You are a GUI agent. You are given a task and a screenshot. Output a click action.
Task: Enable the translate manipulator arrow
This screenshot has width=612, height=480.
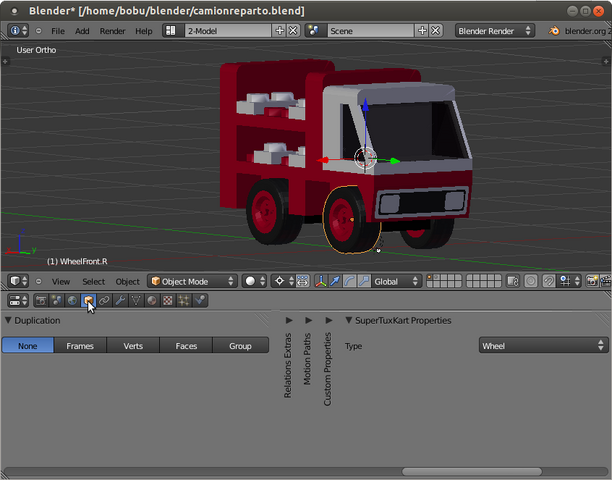(335, 281)
